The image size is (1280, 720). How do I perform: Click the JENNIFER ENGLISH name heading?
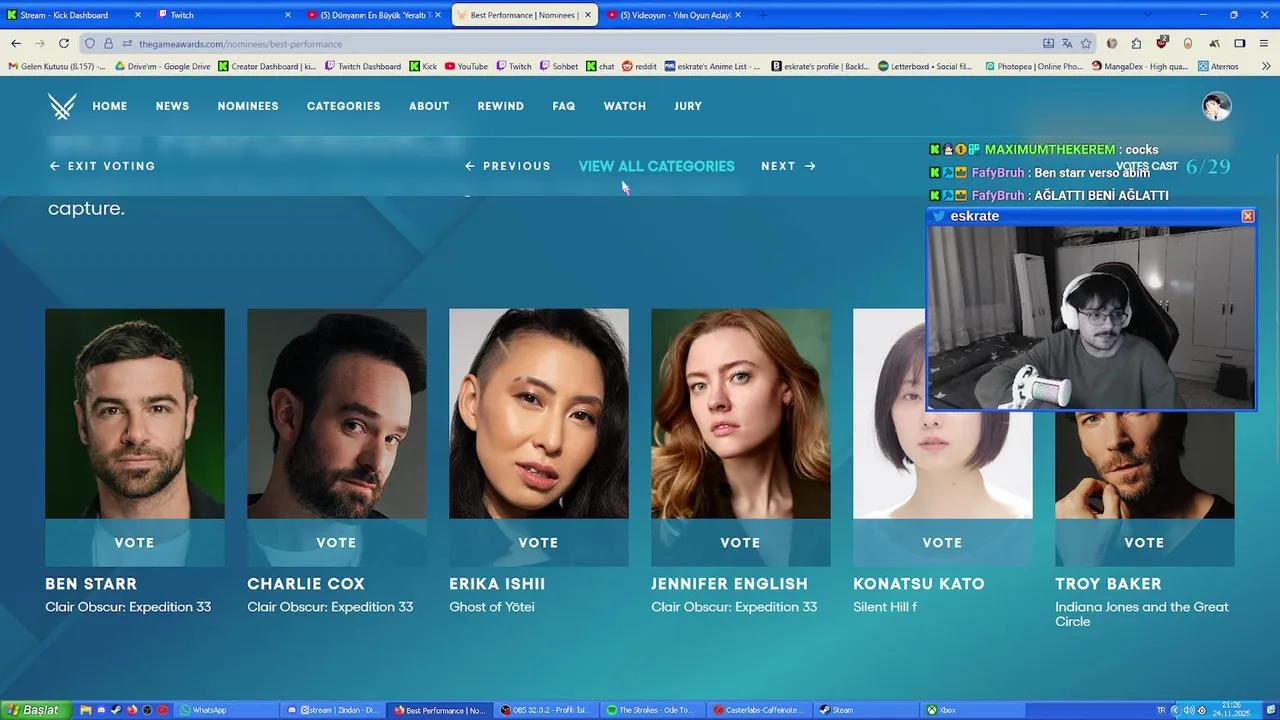pyautogui.click(x=729, y=584)
